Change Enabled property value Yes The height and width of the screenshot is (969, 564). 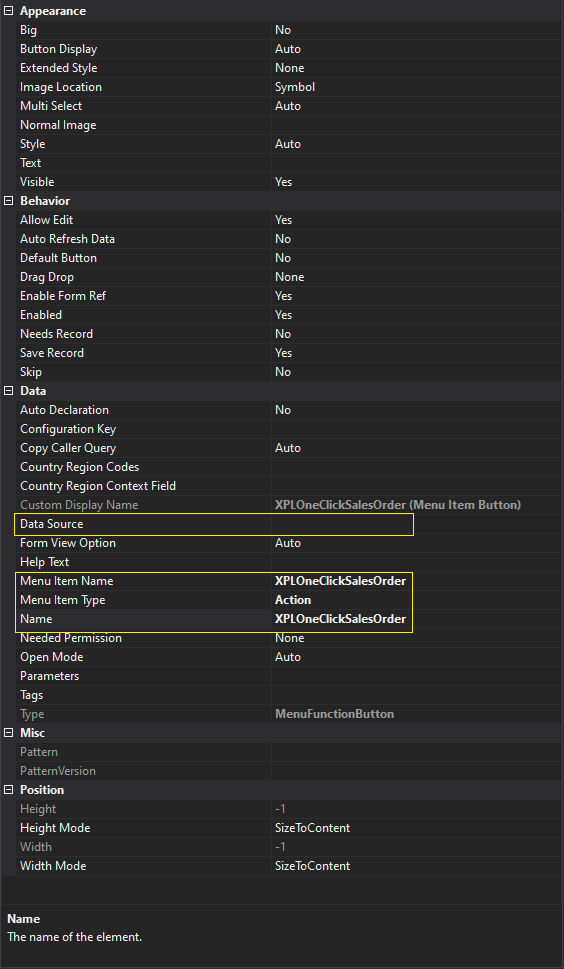(417, 315)
